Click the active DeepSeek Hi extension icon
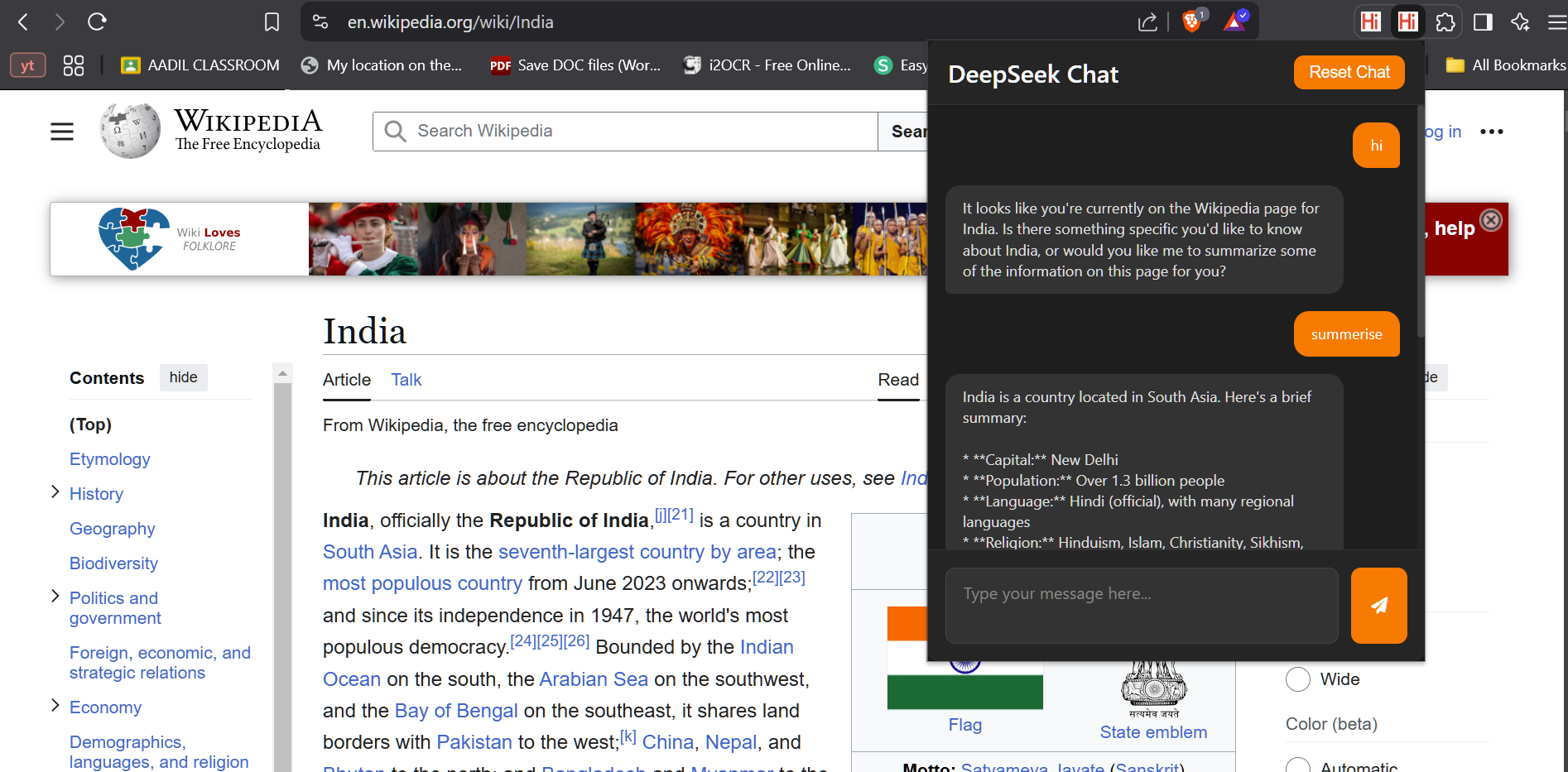The image size is (1568, 772). (1407, 22)
